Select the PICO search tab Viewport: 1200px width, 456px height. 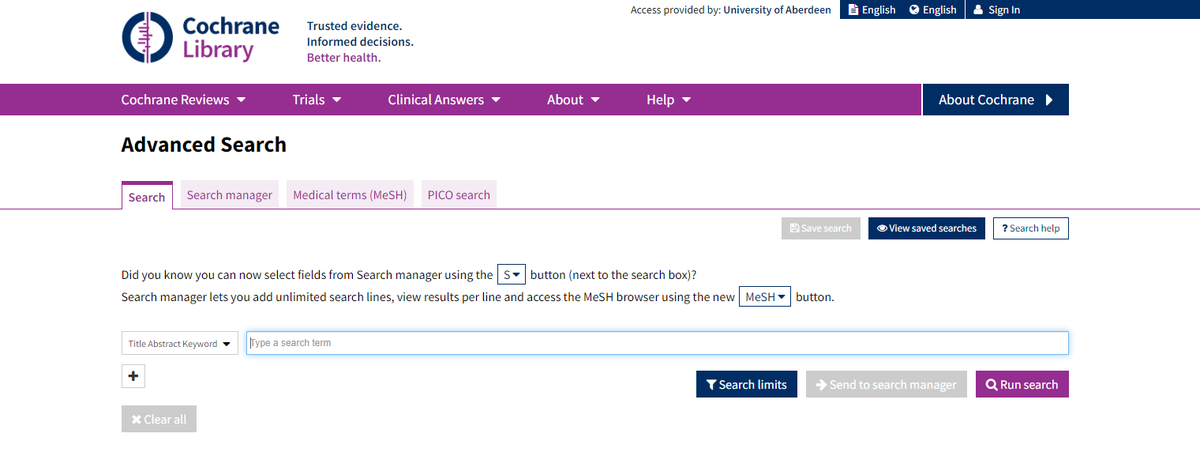[x=459, y=195]
